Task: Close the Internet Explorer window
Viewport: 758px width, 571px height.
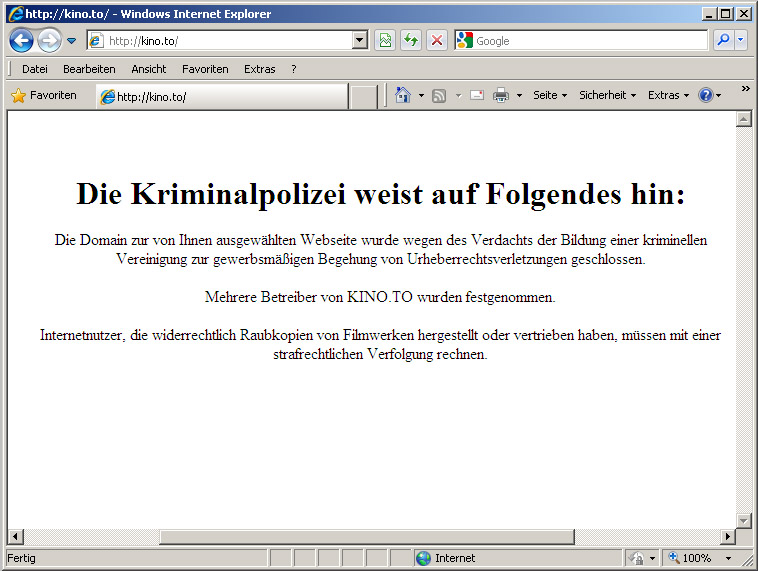Action: click(x=743, y=14)
